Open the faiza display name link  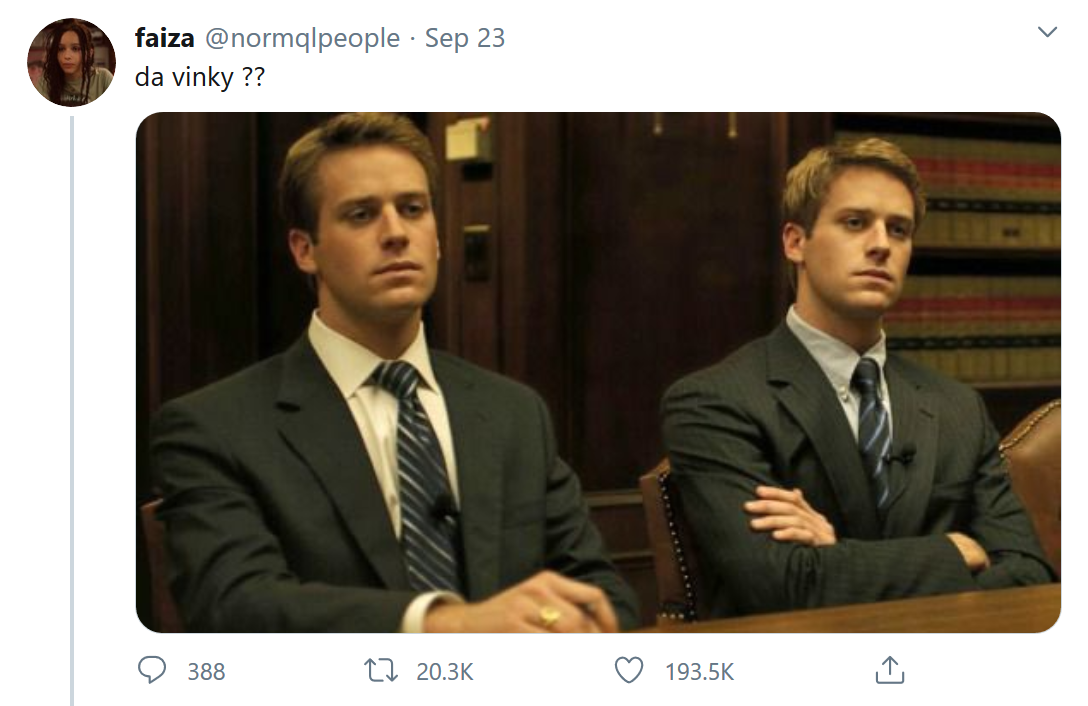coord(164,37)
